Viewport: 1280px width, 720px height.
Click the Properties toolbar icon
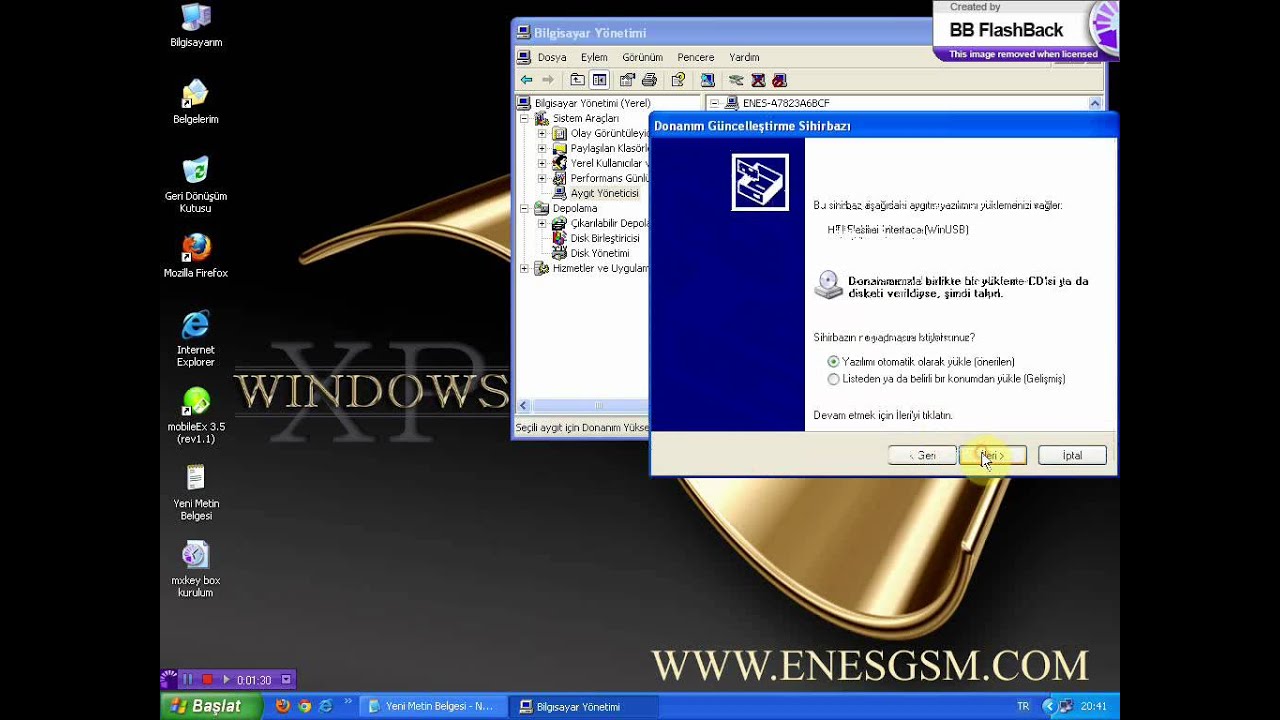coord(627,80)
